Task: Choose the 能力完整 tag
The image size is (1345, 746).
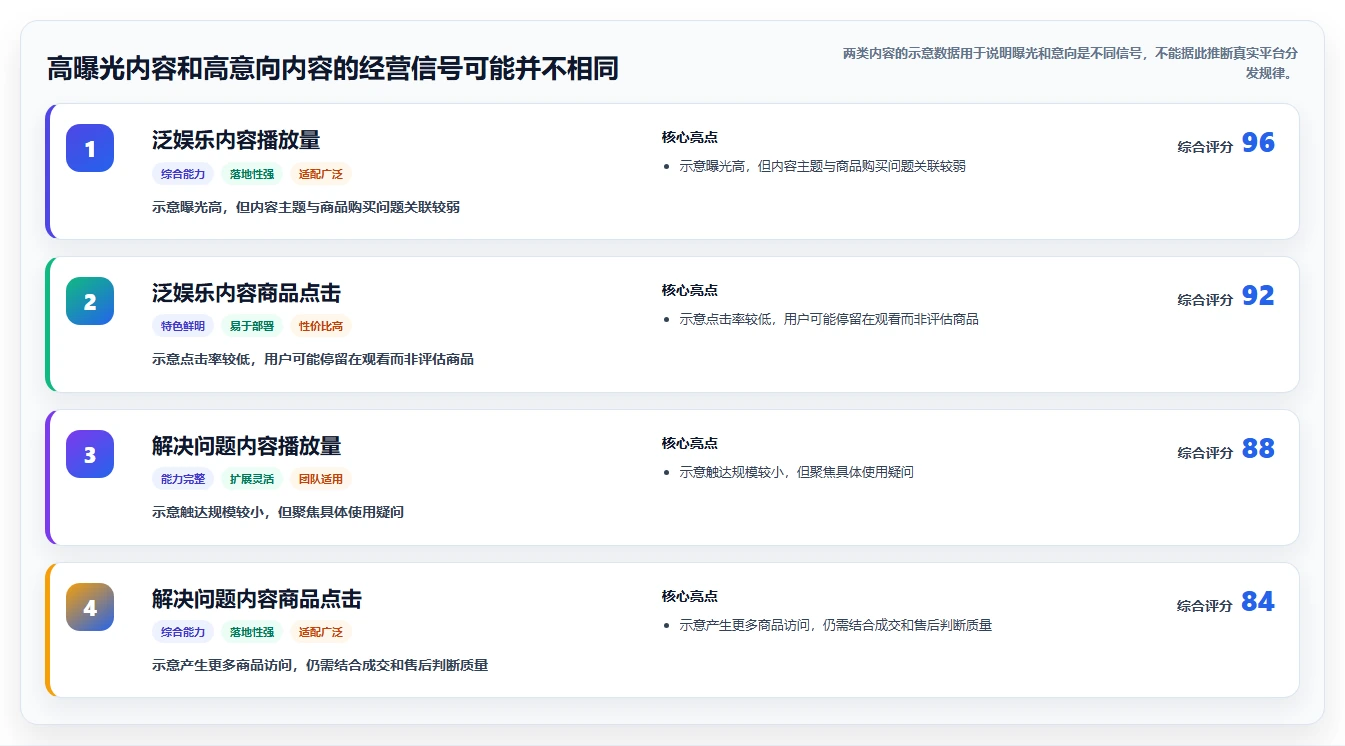Action: tap(183, 479)
